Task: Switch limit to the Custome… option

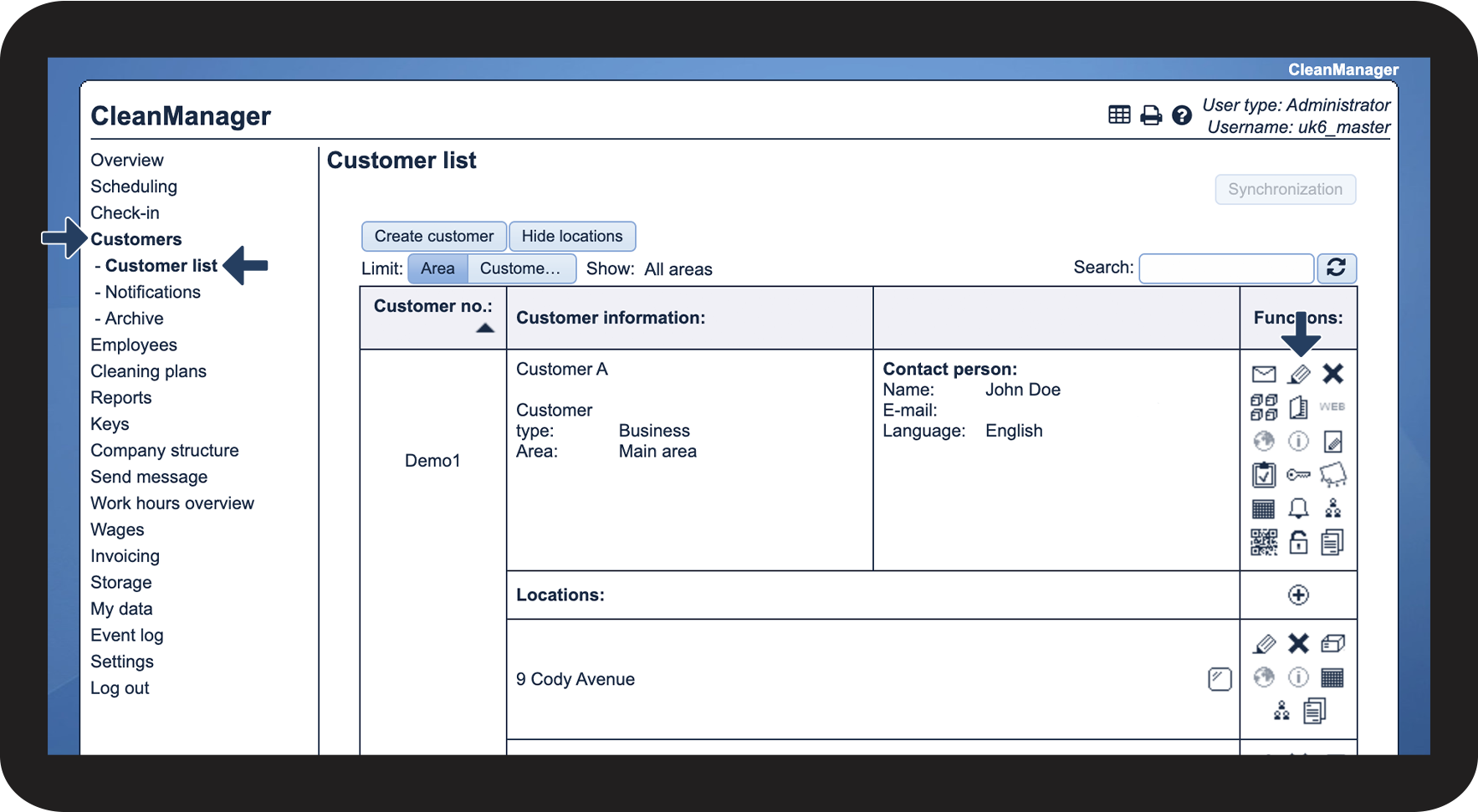Action: (520, 268)
